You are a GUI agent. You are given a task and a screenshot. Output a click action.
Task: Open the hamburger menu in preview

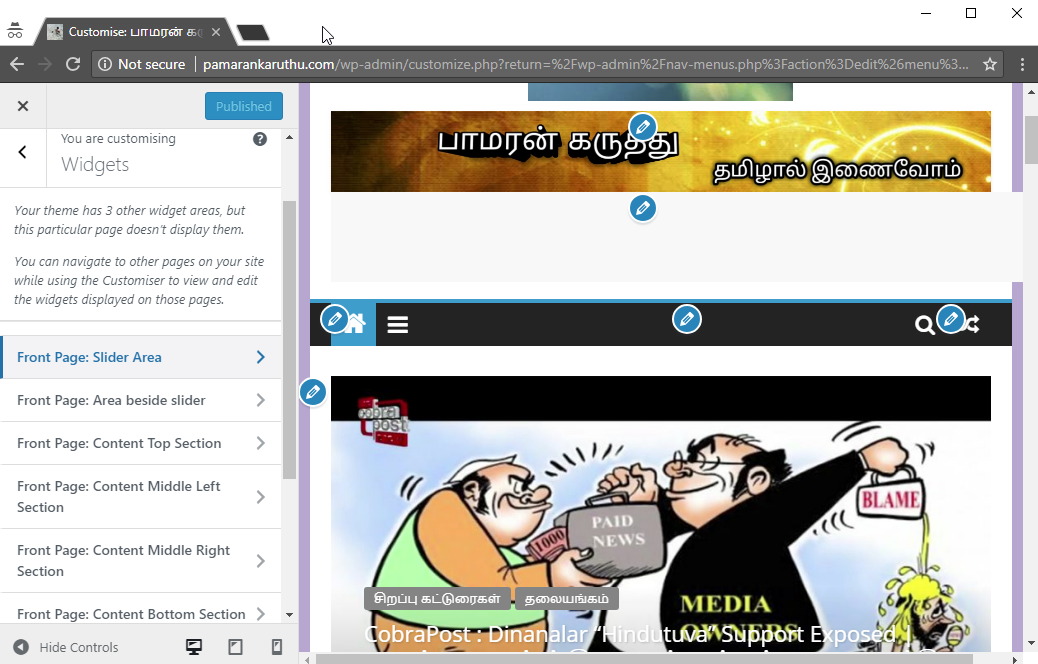point(398,325)
